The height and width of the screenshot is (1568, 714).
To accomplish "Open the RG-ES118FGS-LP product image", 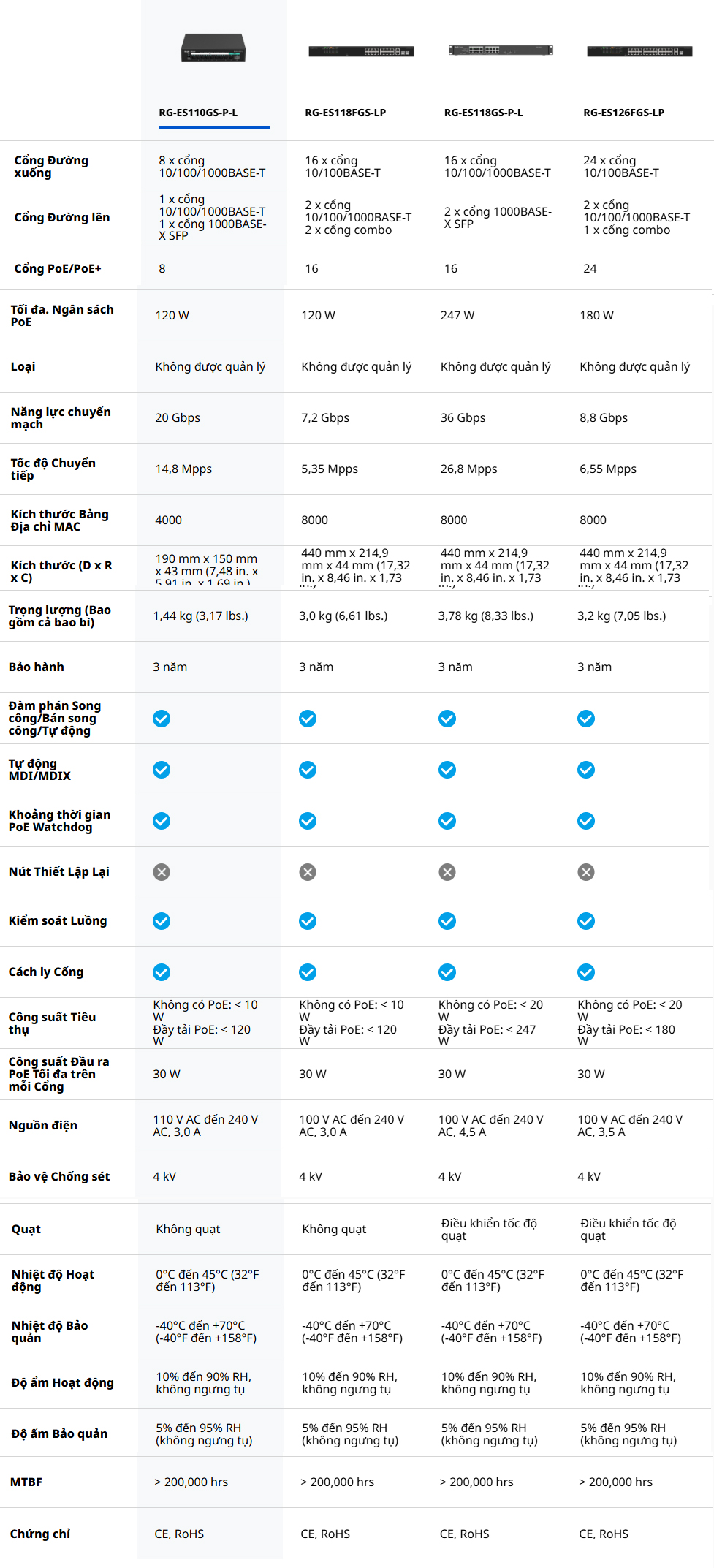I will pos(361,51).
